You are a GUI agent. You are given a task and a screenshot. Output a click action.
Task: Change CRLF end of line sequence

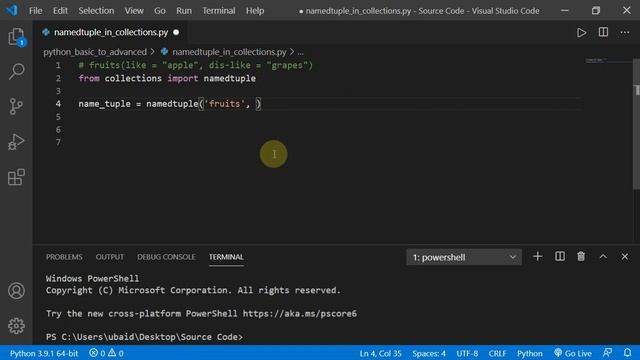[x=497, y=353]
